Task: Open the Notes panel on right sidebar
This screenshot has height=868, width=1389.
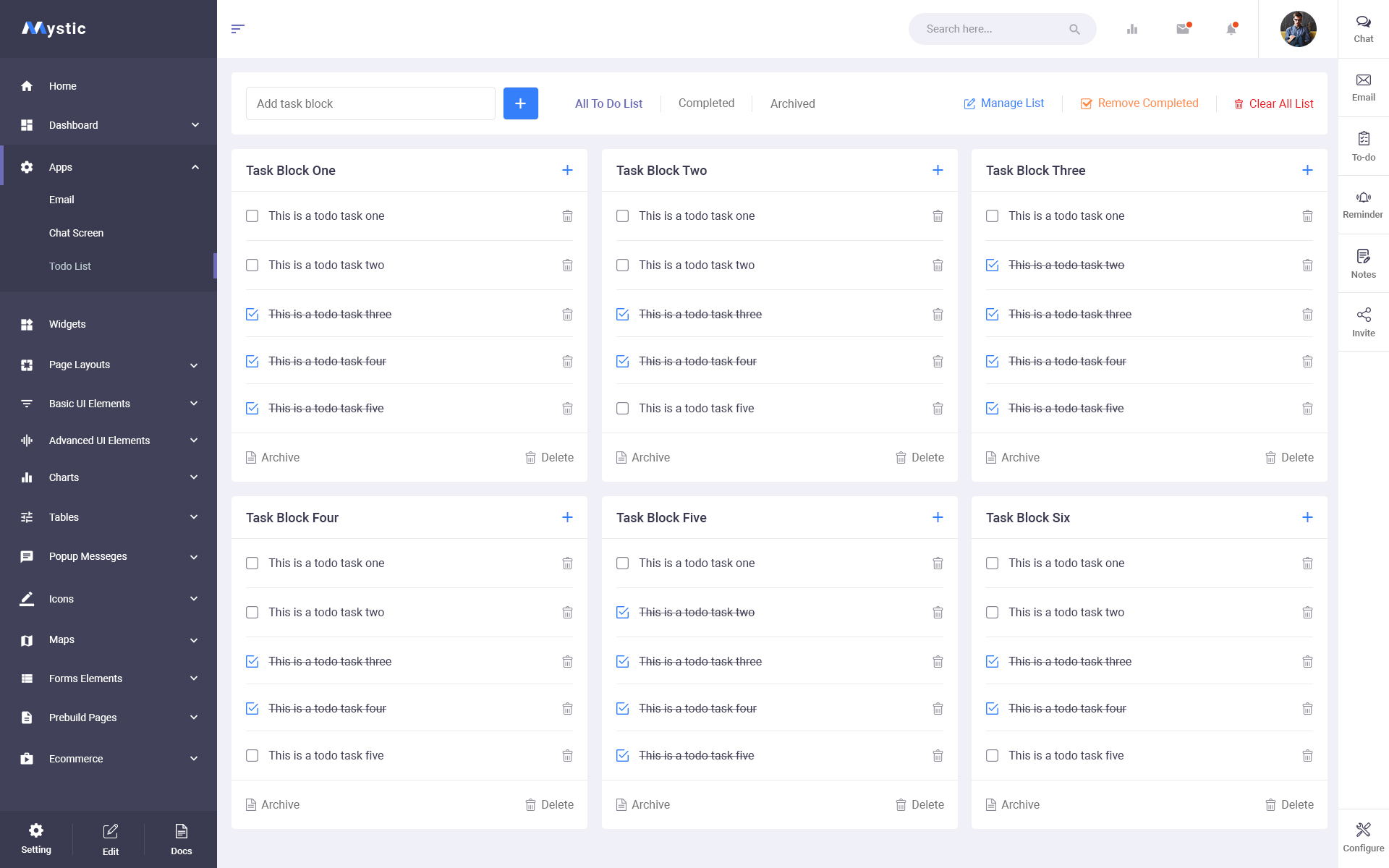Action: pyautogui.click(x=1363, y=263)
